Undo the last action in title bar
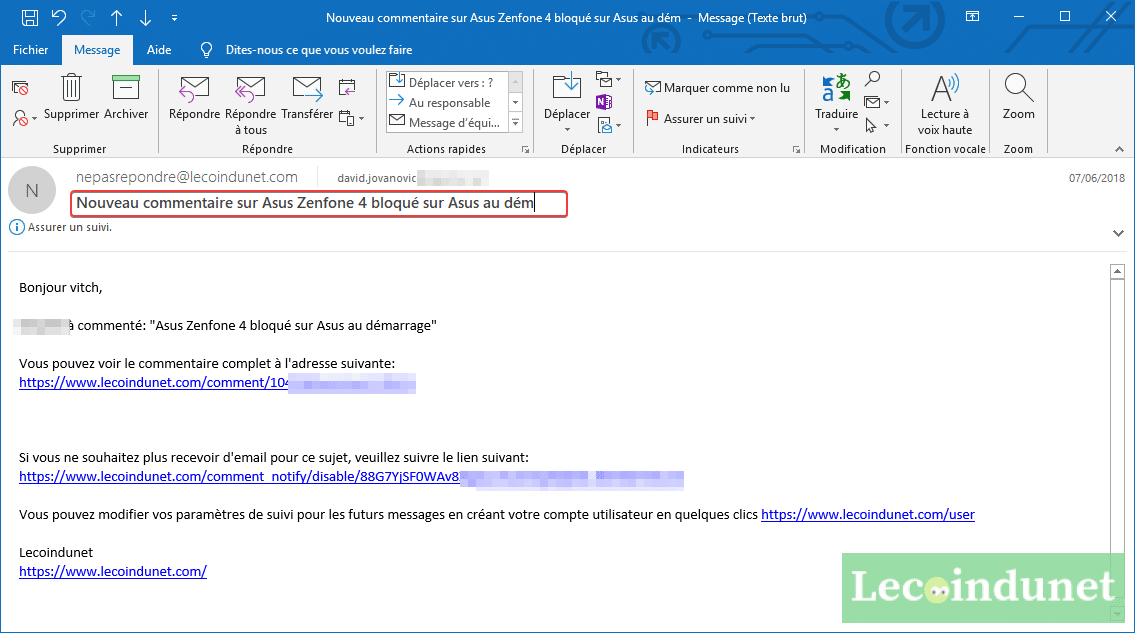This screenshot has height=633, width=1135. (59, 17)
